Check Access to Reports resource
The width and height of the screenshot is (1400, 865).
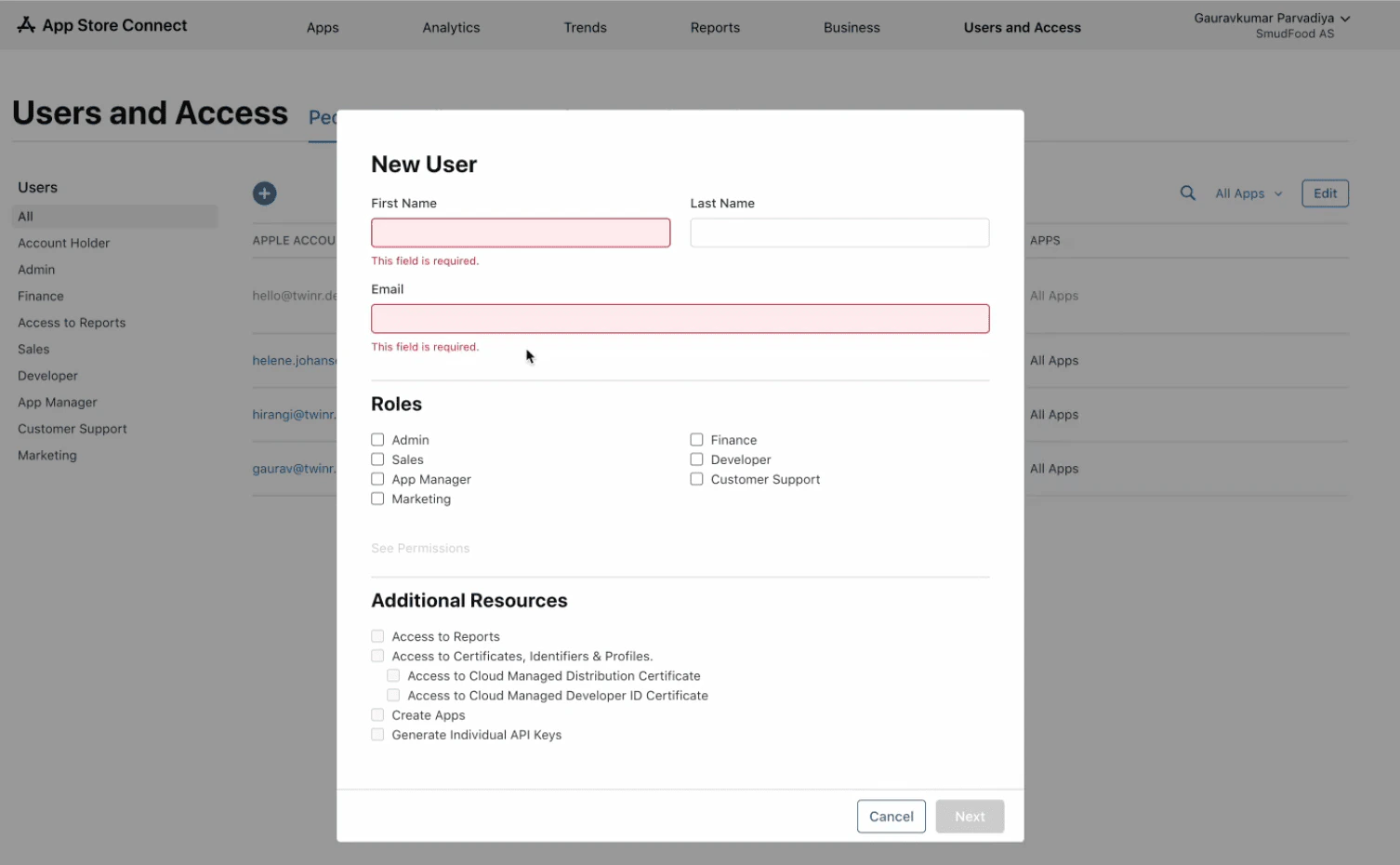(377, 636)
